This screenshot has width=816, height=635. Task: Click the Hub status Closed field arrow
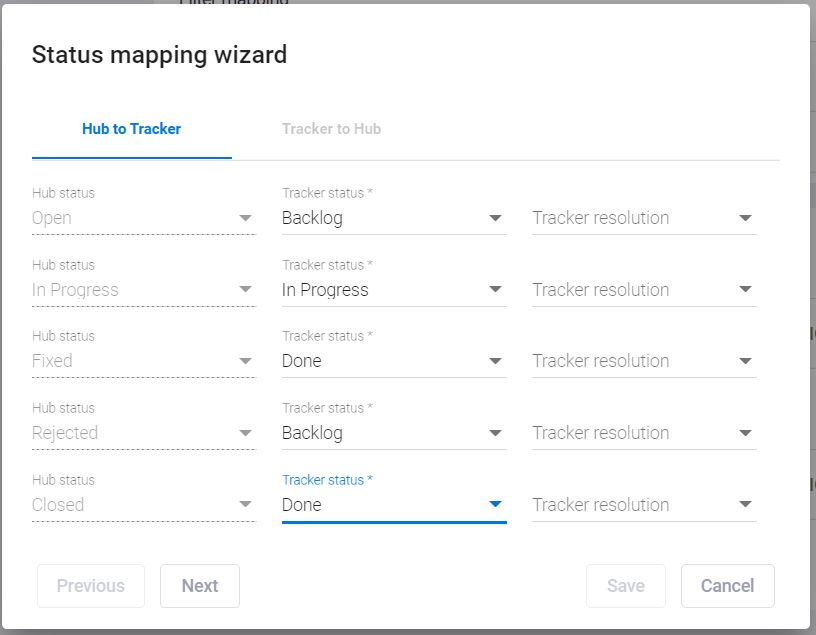[x=245, y=504]
